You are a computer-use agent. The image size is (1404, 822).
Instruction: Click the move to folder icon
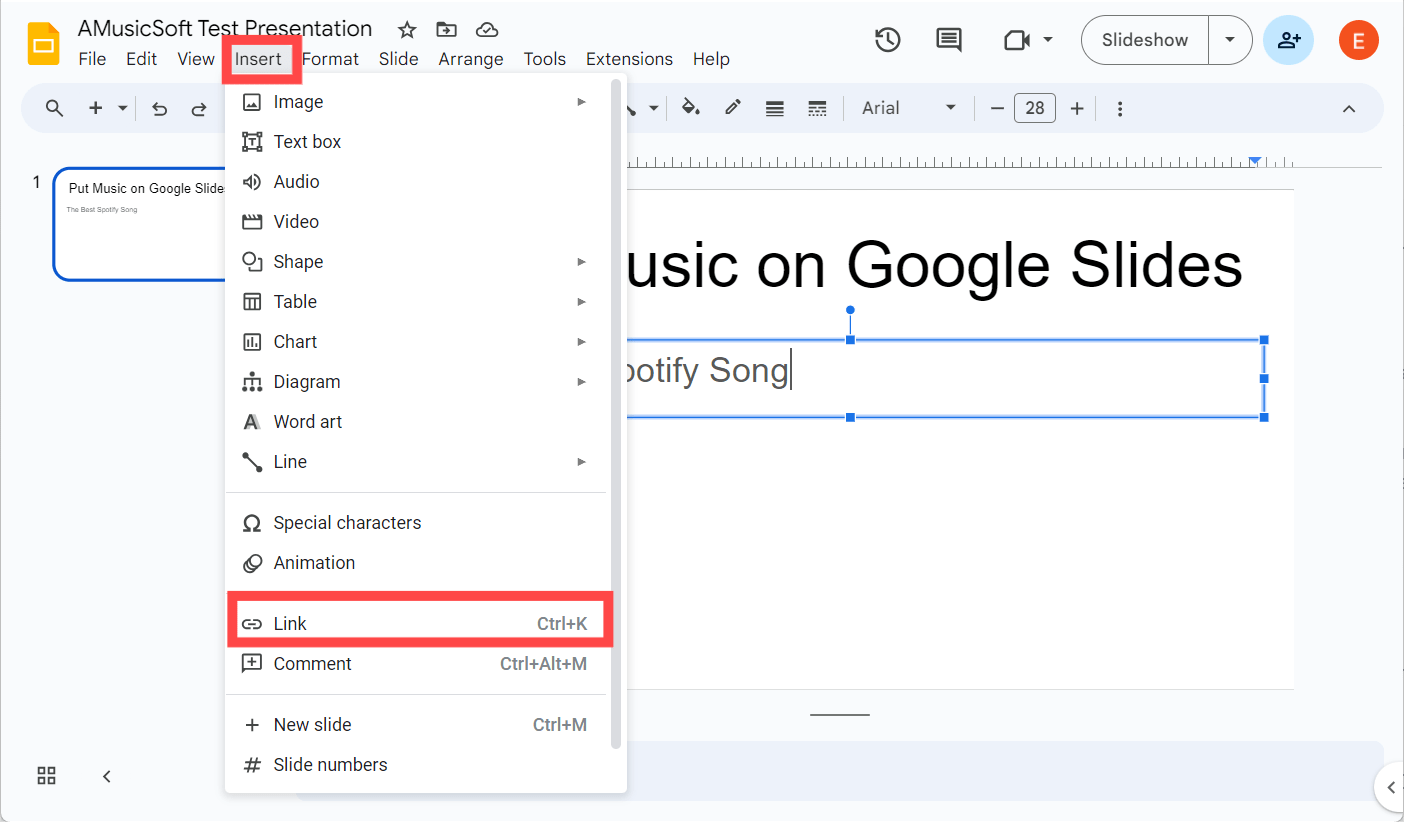[x=446, y=30]
